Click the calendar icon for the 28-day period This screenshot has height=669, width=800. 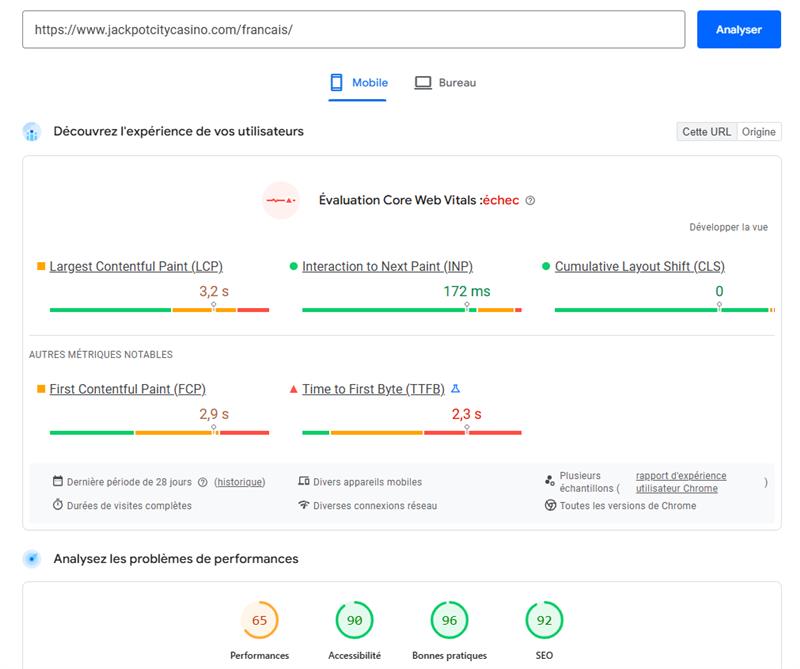[58, 481]
